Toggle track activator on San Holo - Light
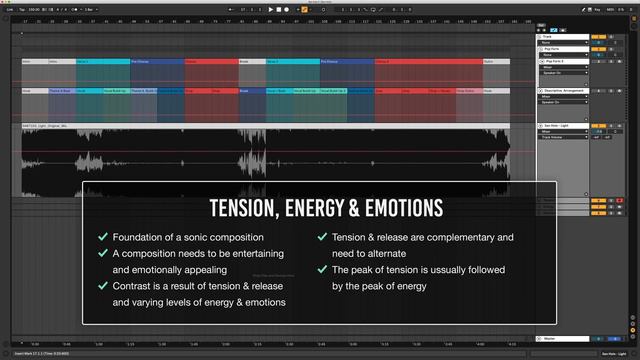Image resolution: width=640 pixels, height=360 pixels. pyautogui.click(x=598, y=126)
